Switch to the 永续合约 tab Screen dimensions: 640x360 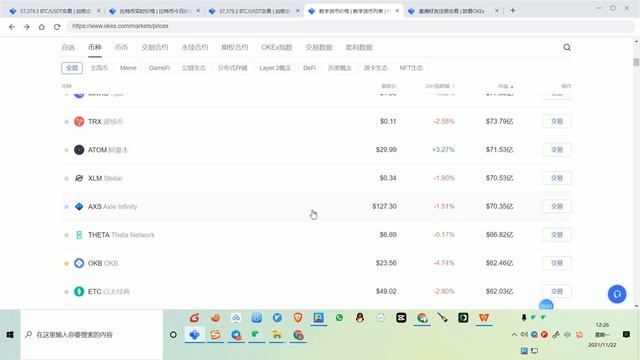tap(195, 47)
